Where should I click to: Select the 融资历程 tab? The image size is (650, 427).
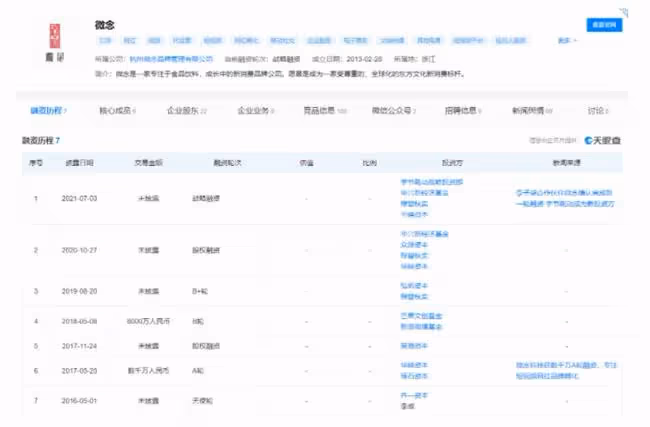(x=48, y=110)
